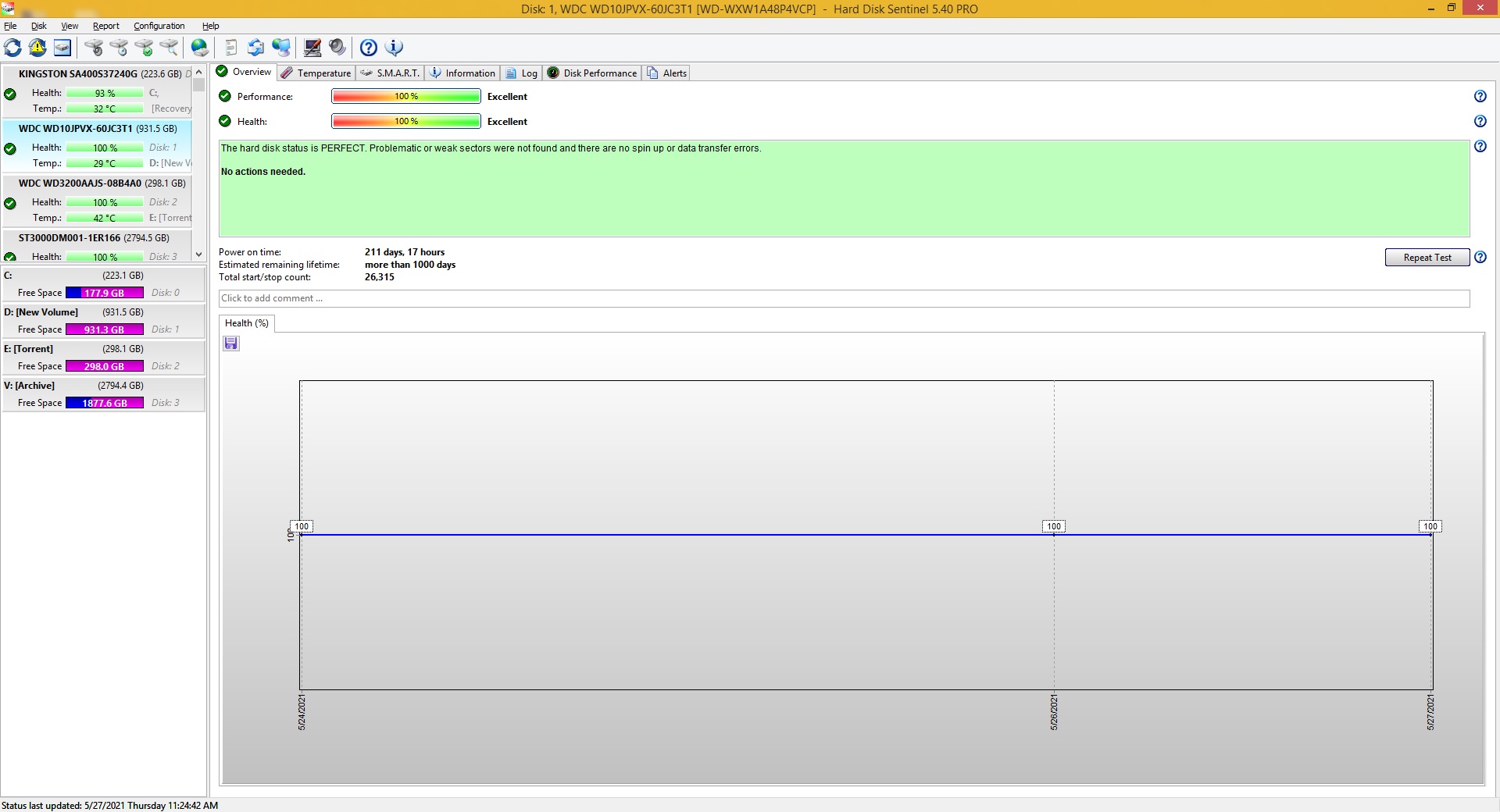Switch to the S.M.A.R.T. tab
Screen dimensions: 1500x812
coord(390,73)
